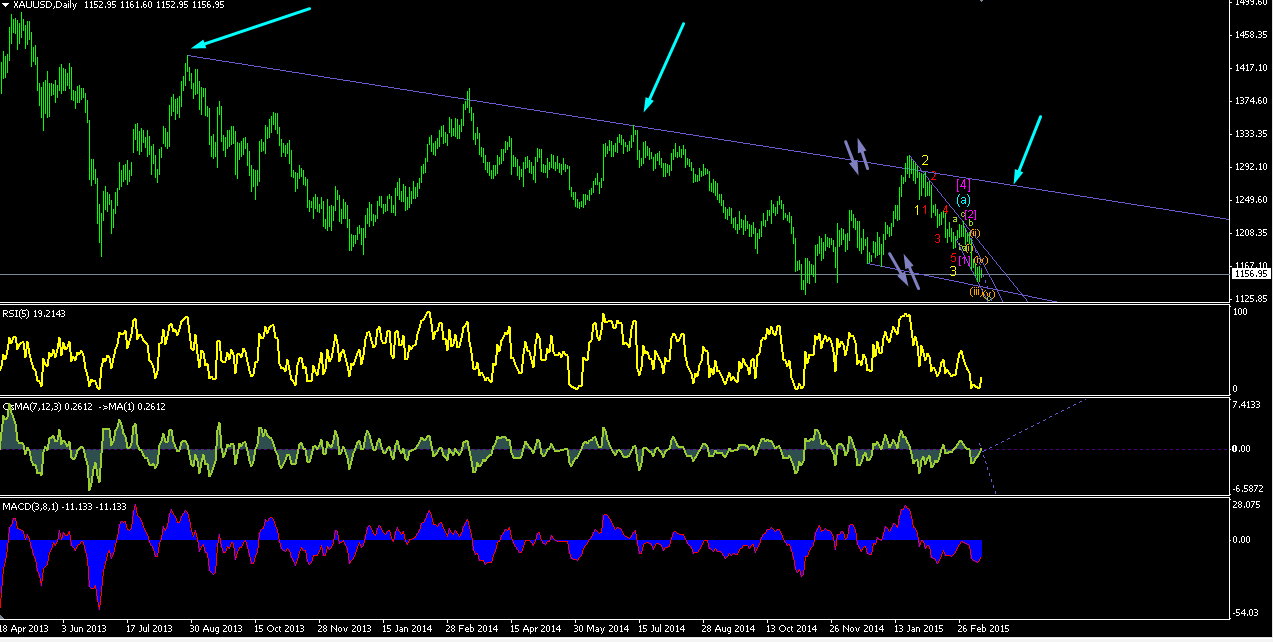Click the 28 Nov 2013 date label
The image size is (1273, 642).
[343, 629]
